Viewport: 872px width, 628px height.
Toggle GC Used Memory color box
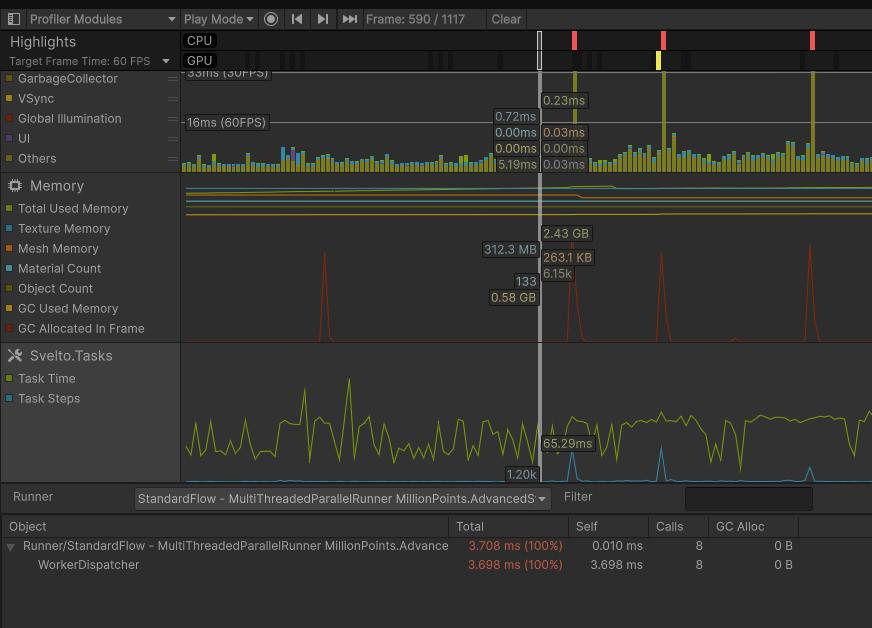(9, 308)
